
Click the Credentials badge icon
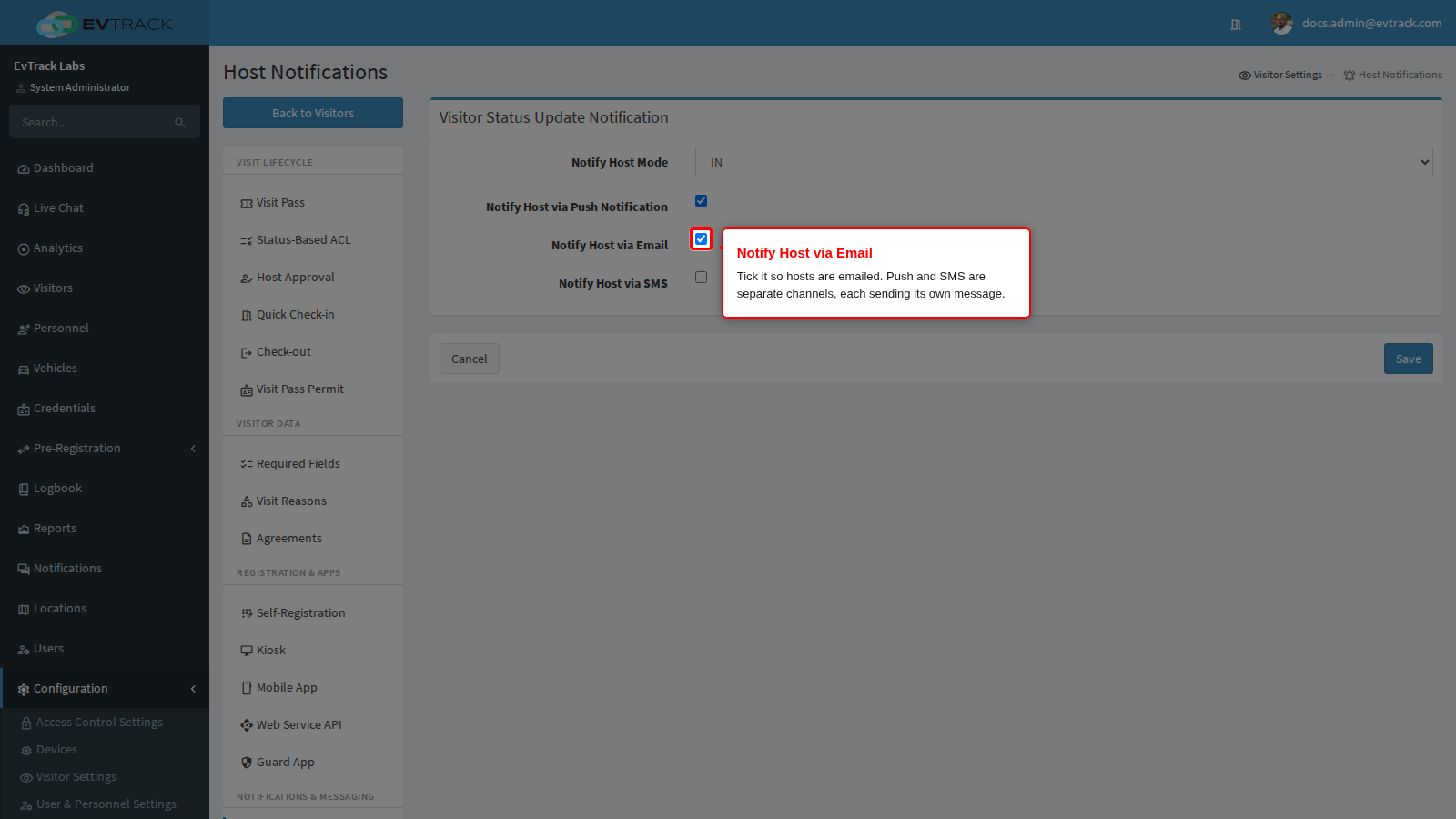(24, 409)
